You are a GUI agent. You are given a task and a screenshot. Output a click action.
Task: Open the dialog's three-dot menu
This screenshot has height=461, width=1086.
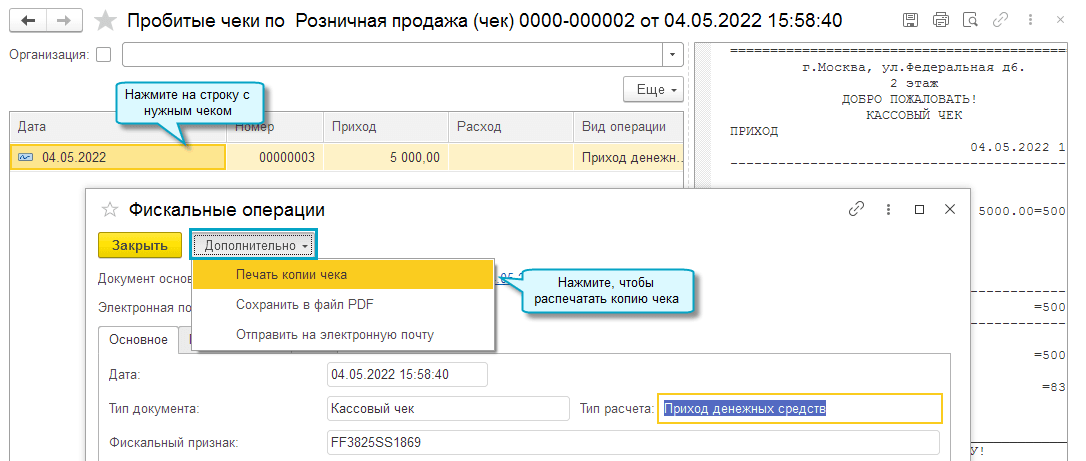887,210
